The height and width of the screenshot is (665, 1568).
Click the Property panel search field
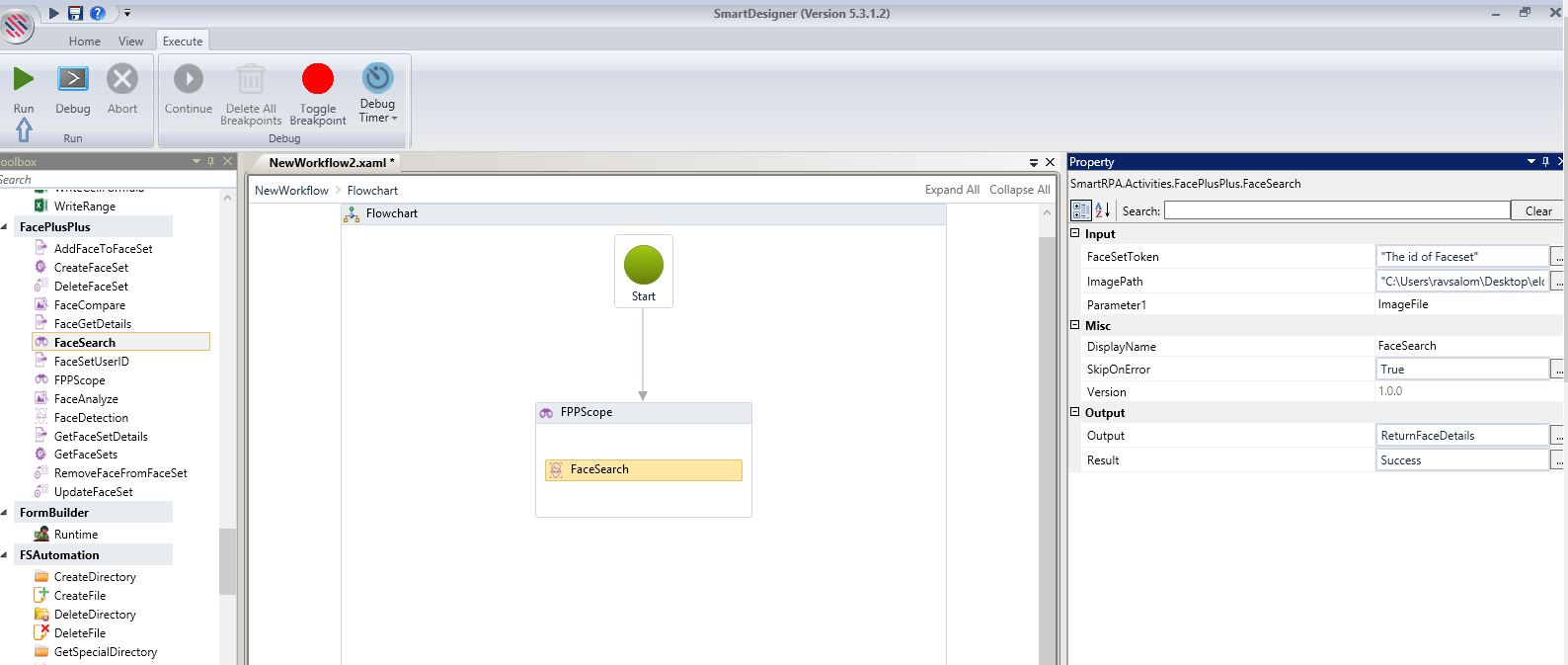click(1336, 210)
